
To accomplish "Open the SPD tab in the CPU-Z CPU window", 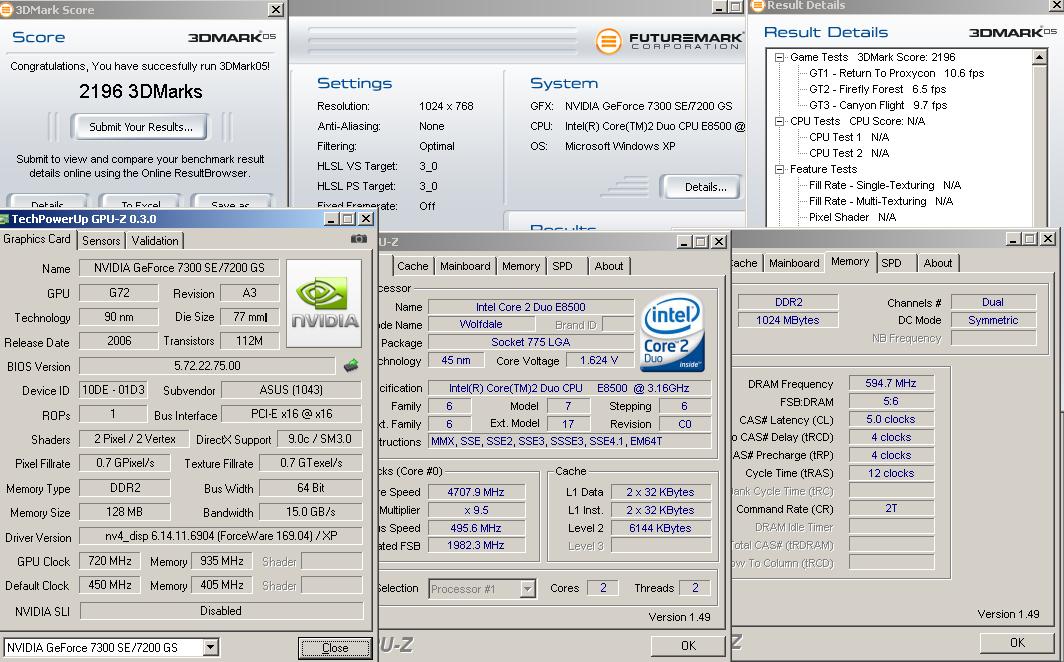I will 562,266.
